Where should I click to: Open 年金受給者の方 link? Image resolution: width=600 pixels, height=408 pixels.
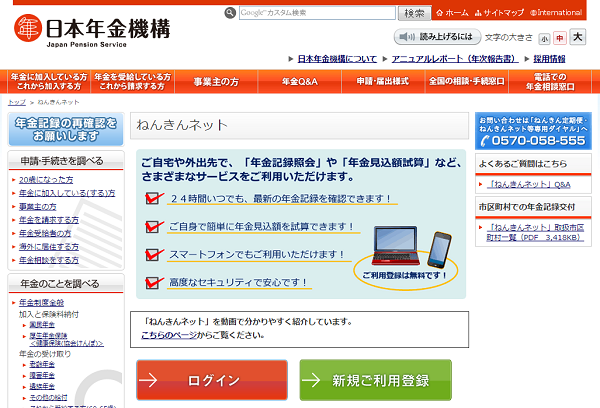(x=45, y=233)
